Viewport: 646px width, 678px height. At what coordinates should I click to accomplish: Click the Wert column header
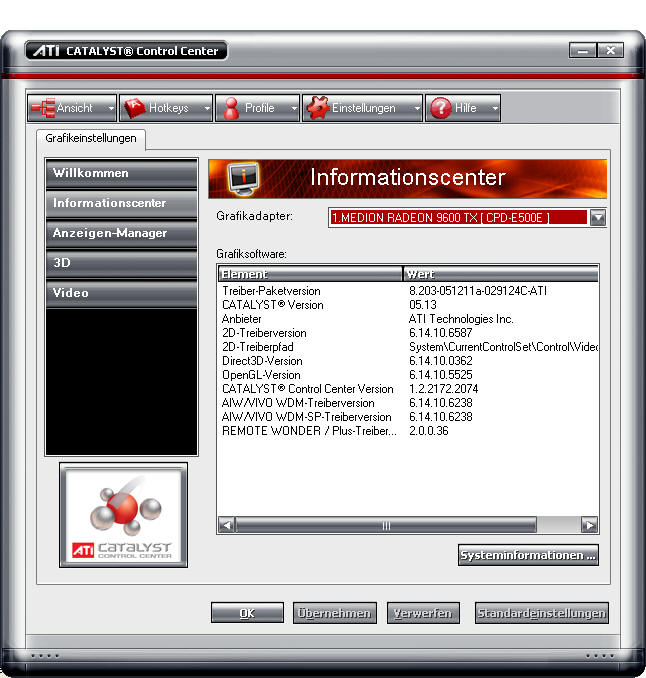pyautogui.click(x=501, y=274)
